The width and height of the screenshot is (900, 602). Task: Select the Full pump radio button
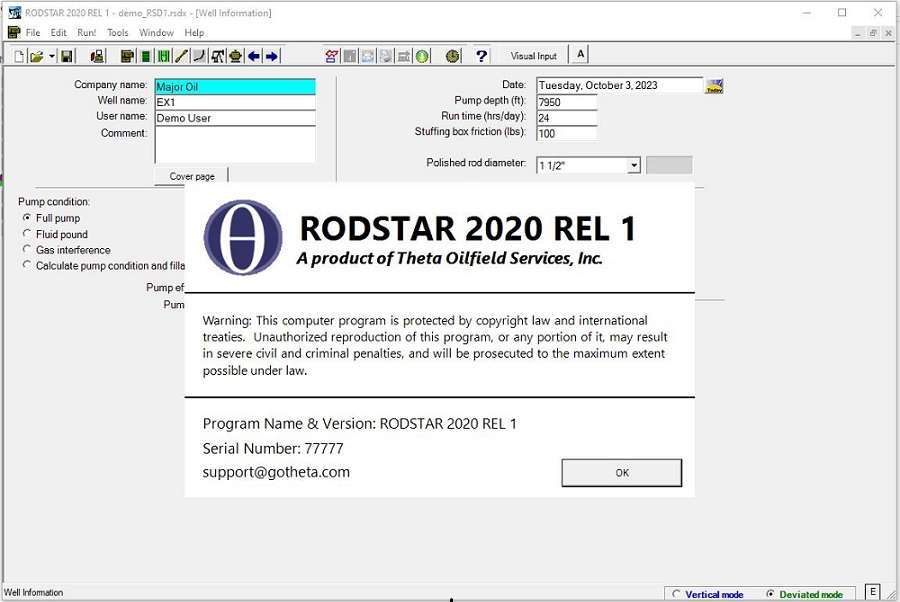tap(28, 218)
